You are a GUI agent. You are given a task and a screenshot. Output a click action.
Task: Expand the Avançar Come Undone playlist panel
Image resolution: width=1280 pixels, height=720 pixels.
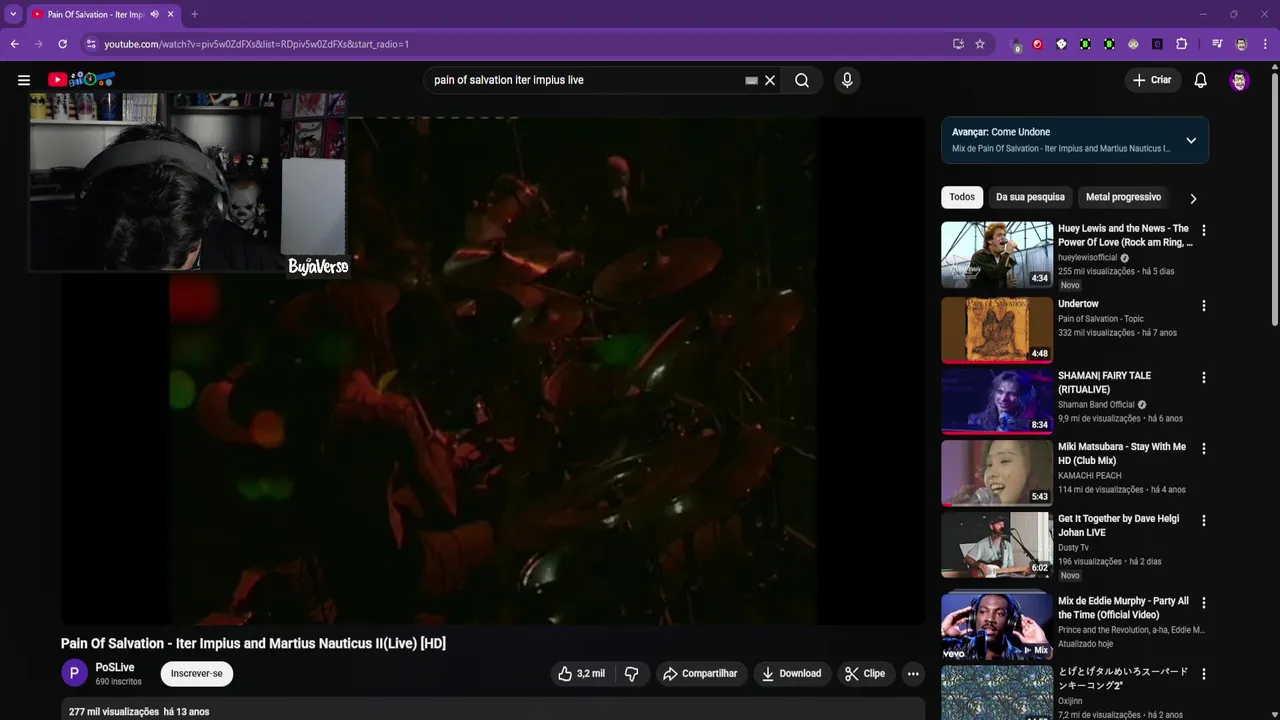1191,140
